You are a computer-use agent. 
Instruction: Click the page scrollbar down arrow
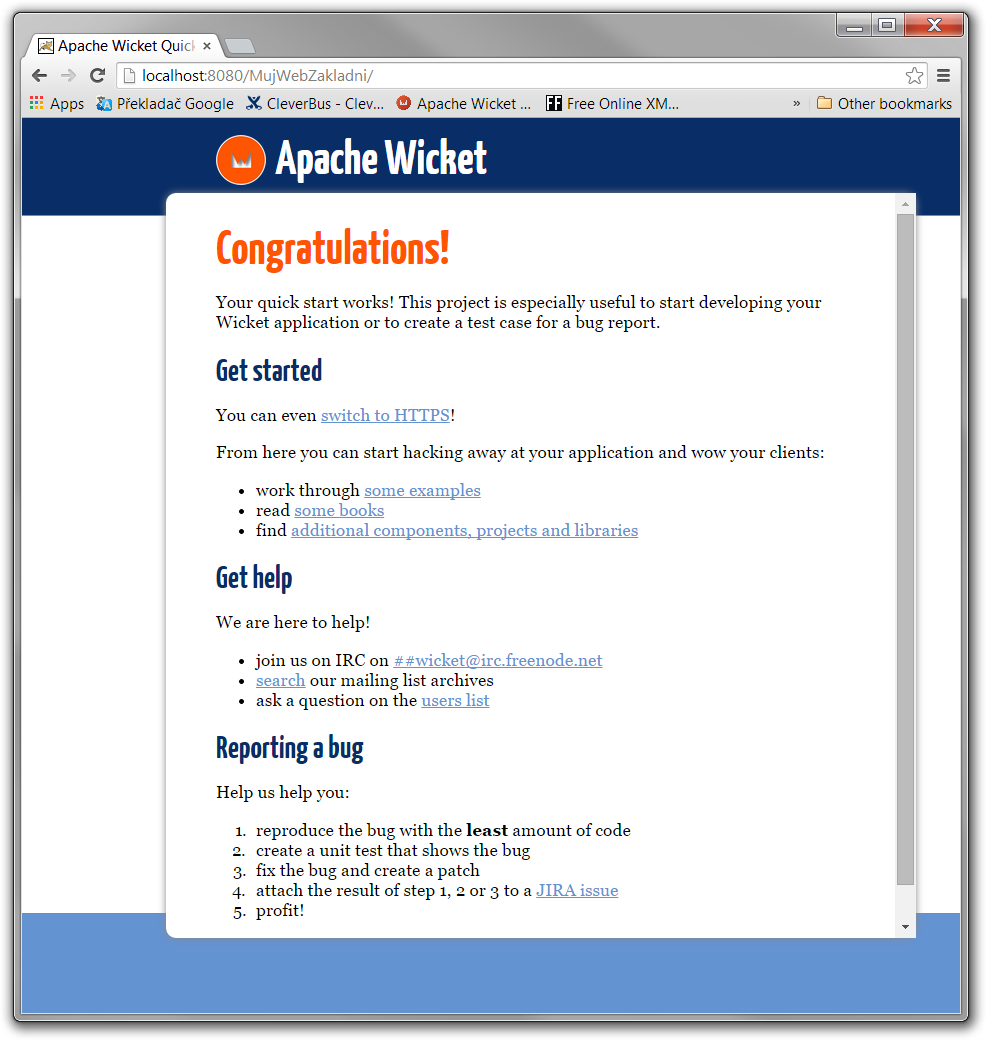coord(905,927)
